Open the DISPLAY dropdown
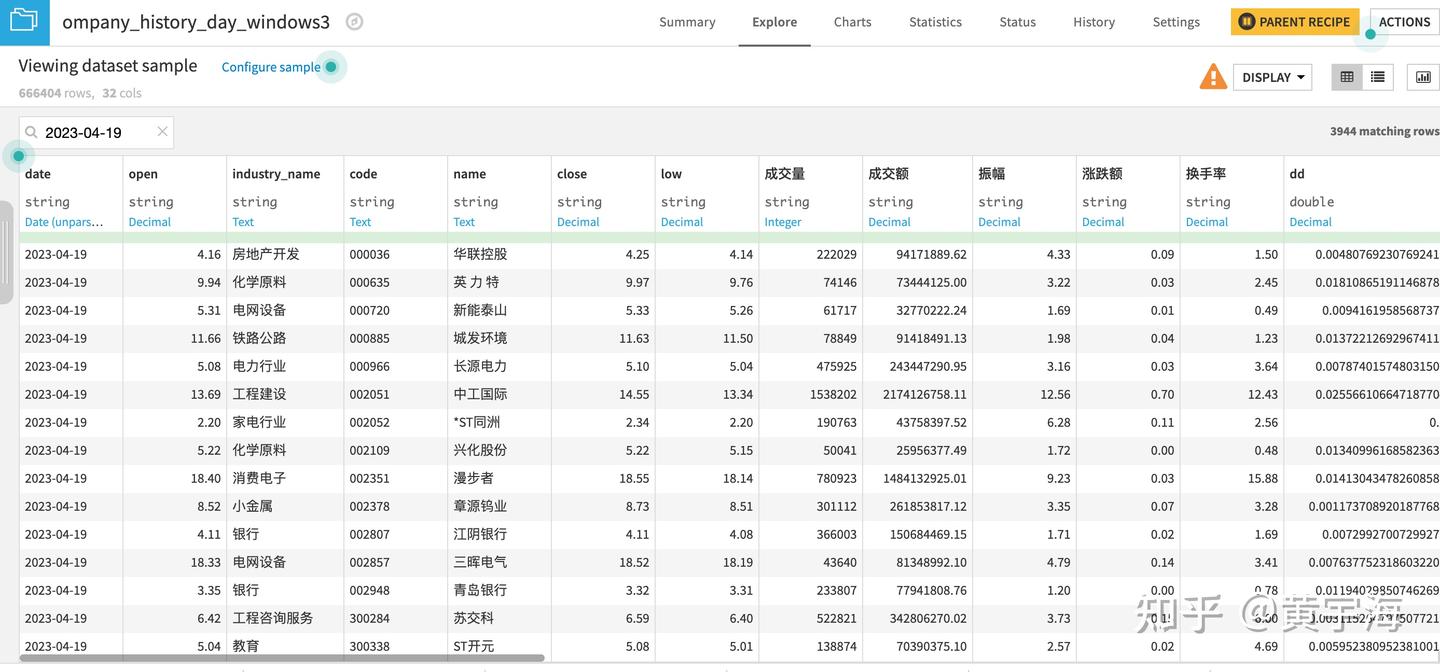Viewport: 1440px width, 672px height. 1272,76
